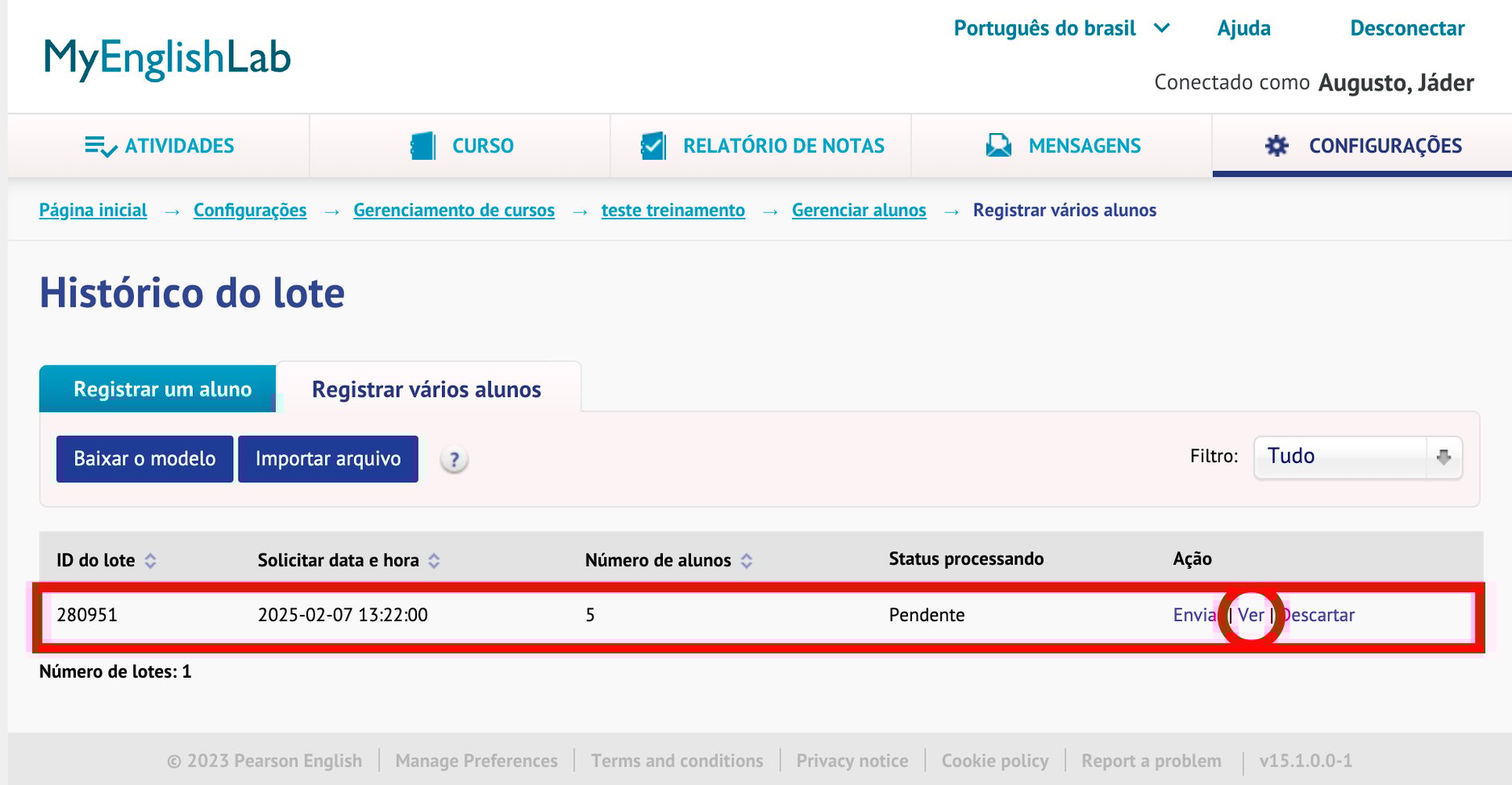Select the Registrar vários alunos tab
1512x785 pixels.
(427, 389)
